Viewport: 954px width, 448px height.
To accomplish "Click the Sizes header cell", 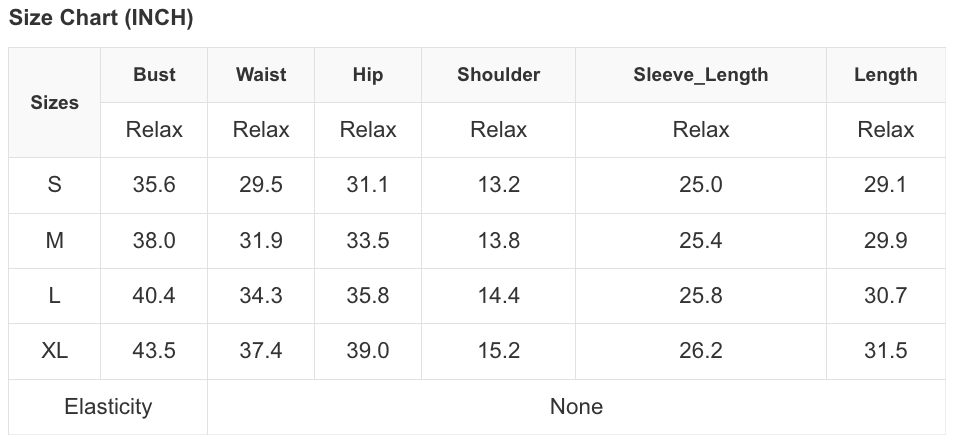I will pos(55,102).
